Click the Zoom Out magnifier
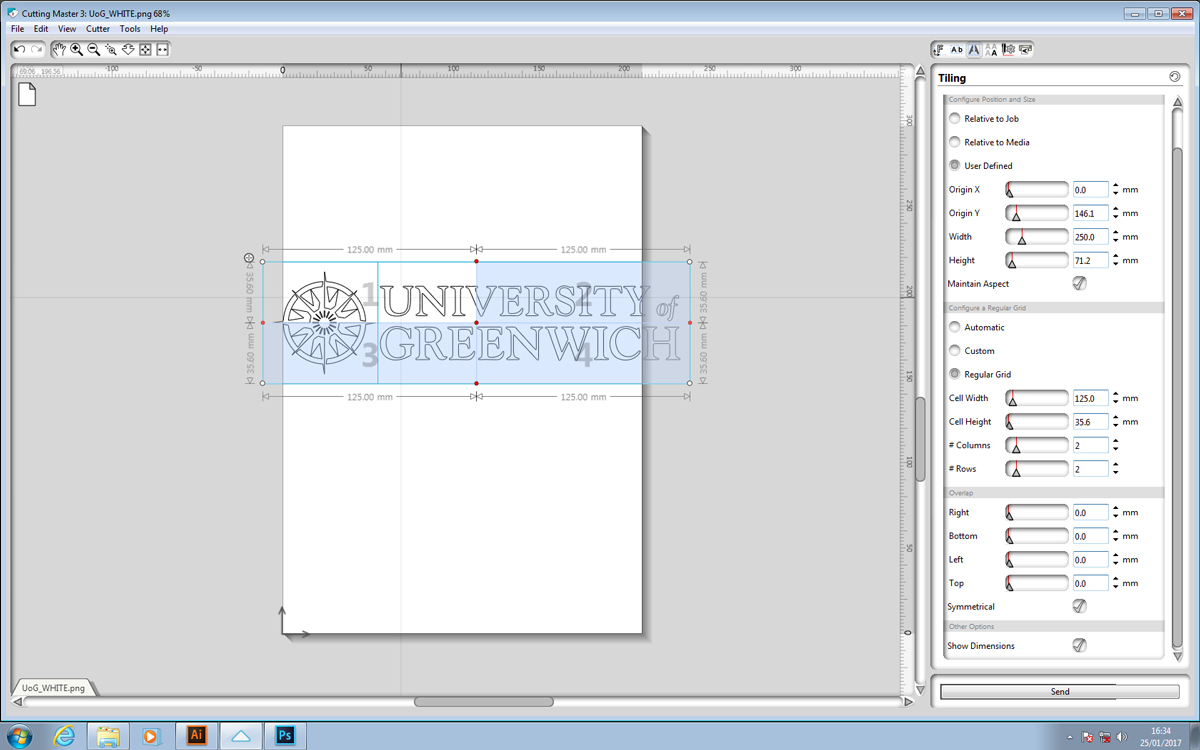 (x=93, y=49)
